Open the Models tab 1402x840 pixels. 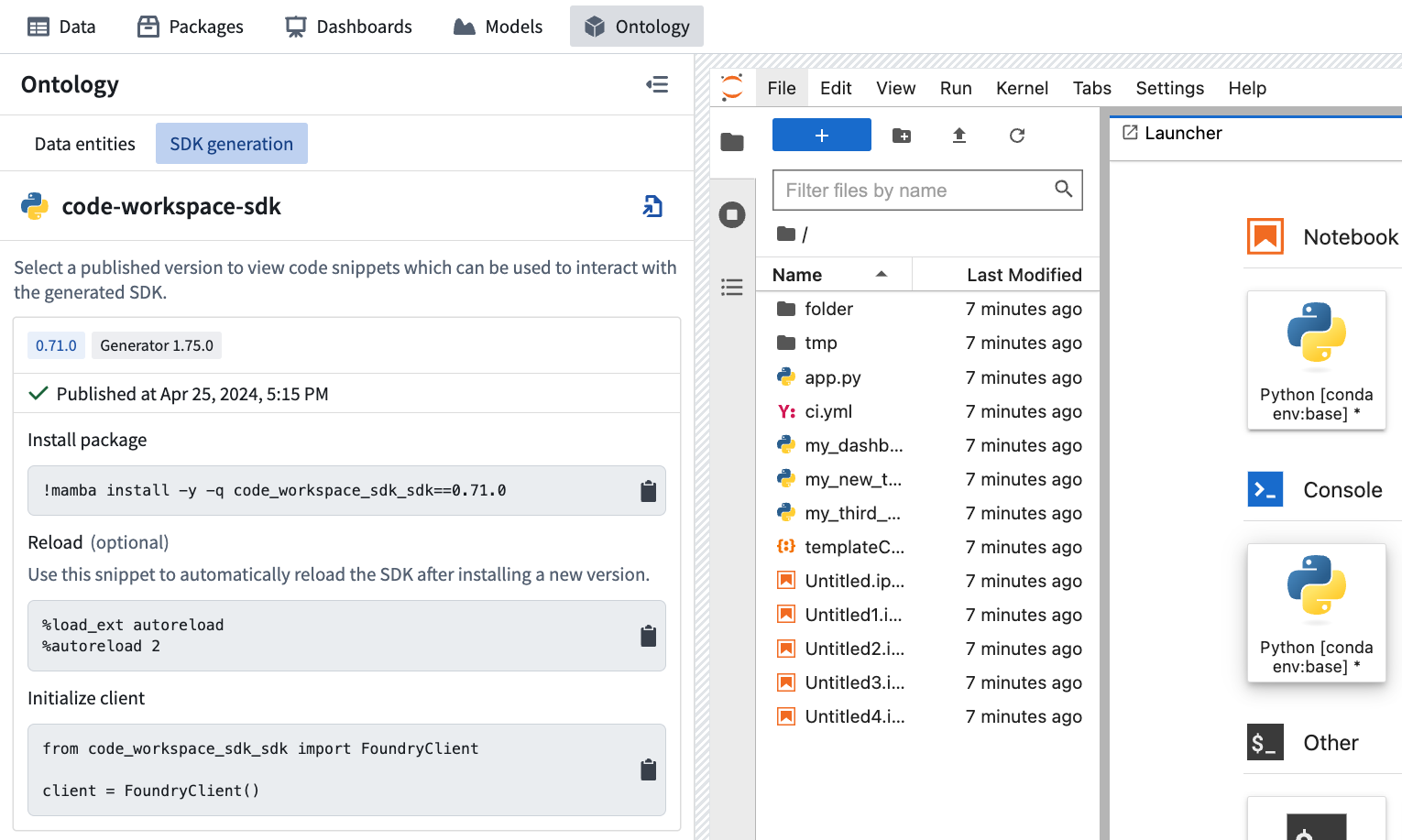click(x=498, y=27)
